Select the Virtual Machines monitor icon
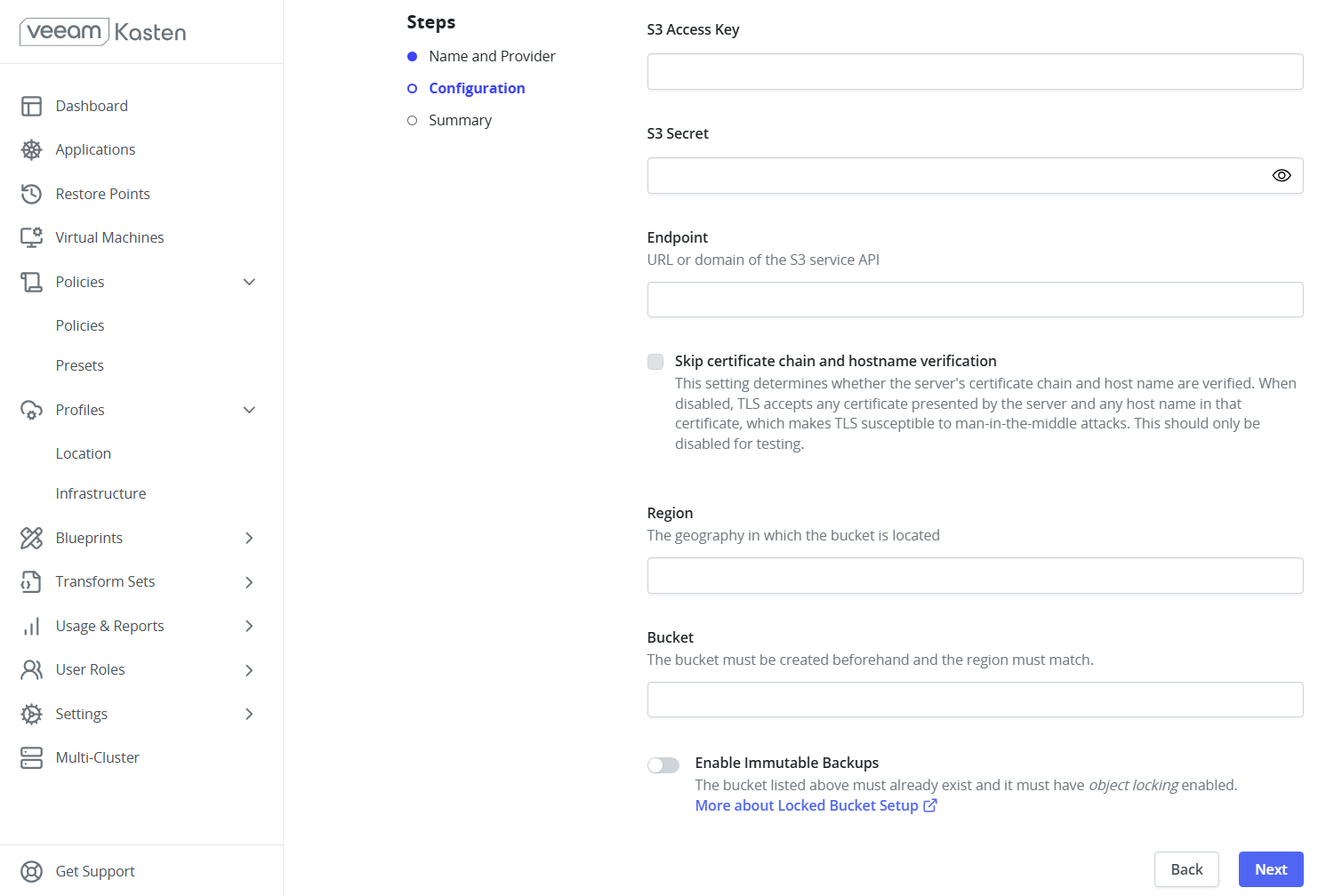The width and height of the screenshot is (1318, 896). tap(31, 237)
